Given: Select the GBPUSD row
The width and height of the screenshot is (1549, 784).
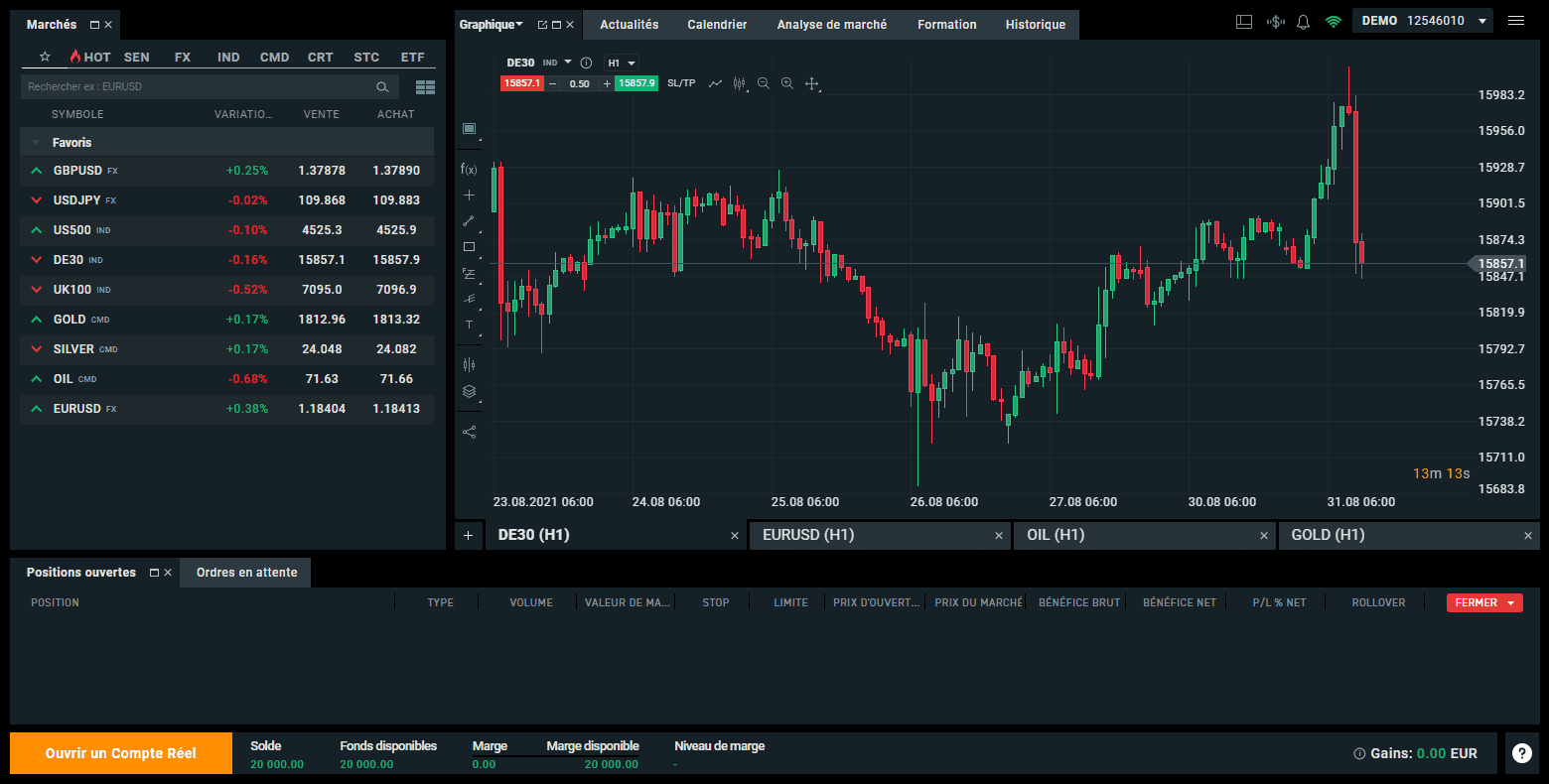Looking at the screenshot, I should tap(226, 171).
